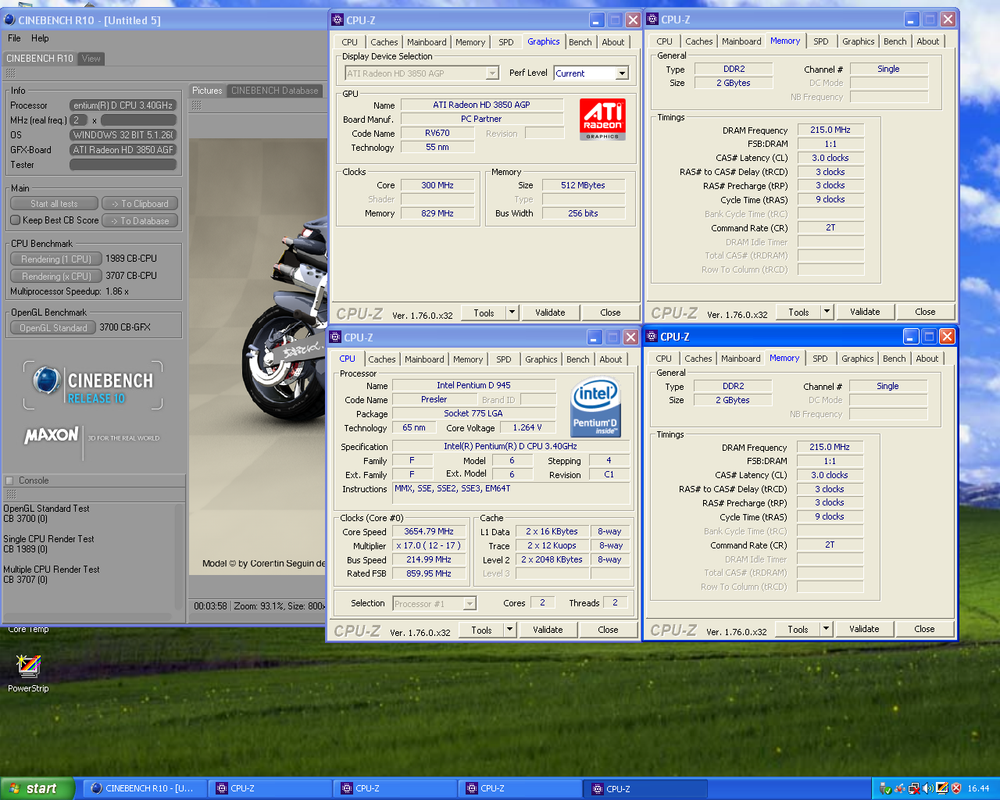Open the Processor #1 Selection dropdown
Viewport: 1000px width, 800px height.
[470, 604]
